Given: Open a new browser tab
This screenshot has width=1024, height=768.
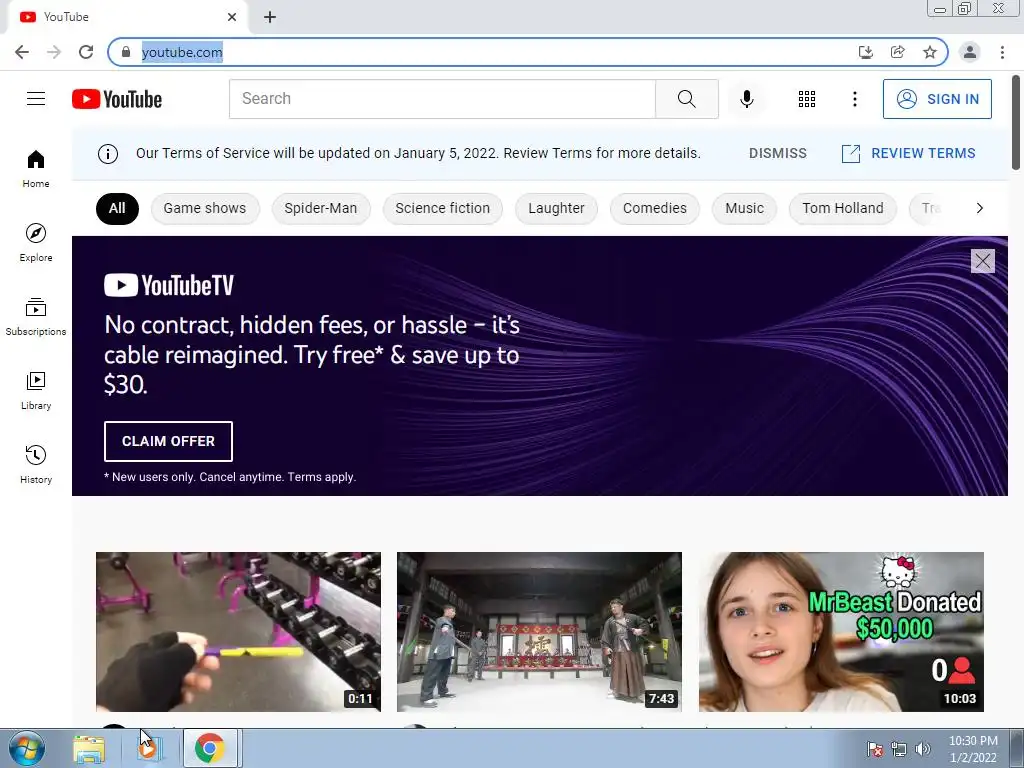Looking at the screenshot, I should click(x=270, y=17).
